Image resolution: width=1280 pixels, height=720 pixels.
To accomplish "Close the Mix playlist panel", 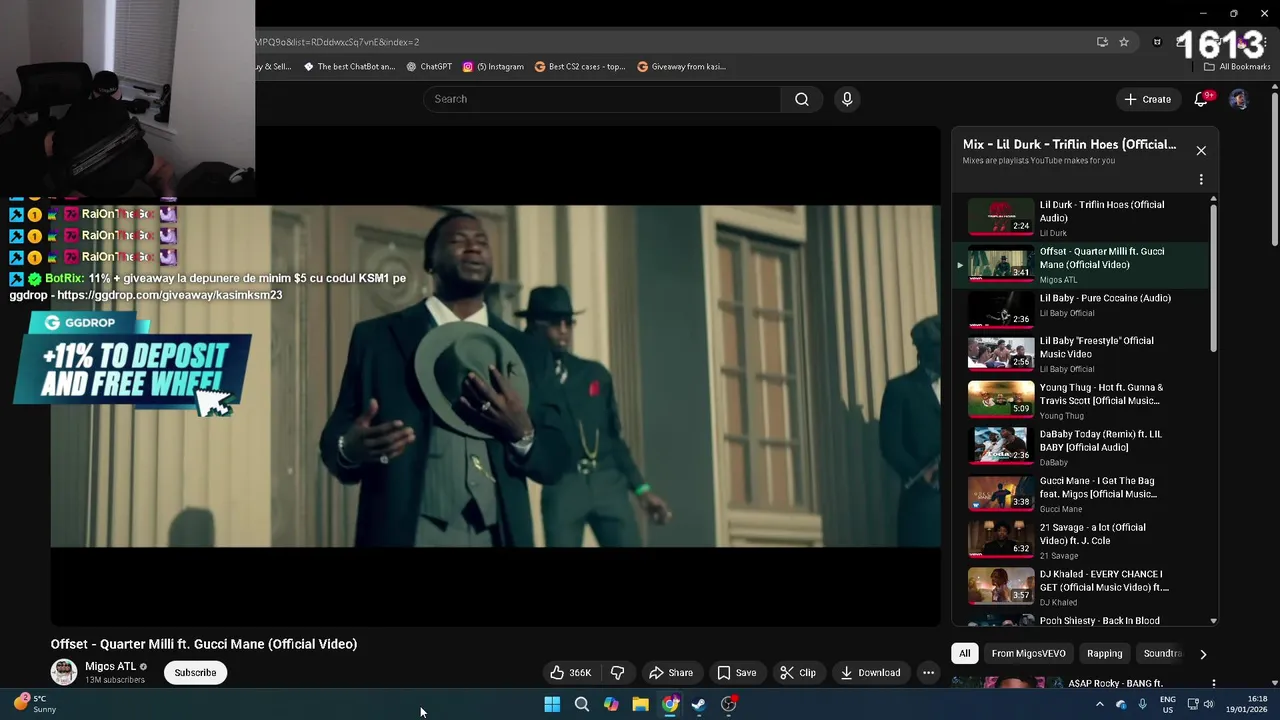I will [x=1201, y=150].
